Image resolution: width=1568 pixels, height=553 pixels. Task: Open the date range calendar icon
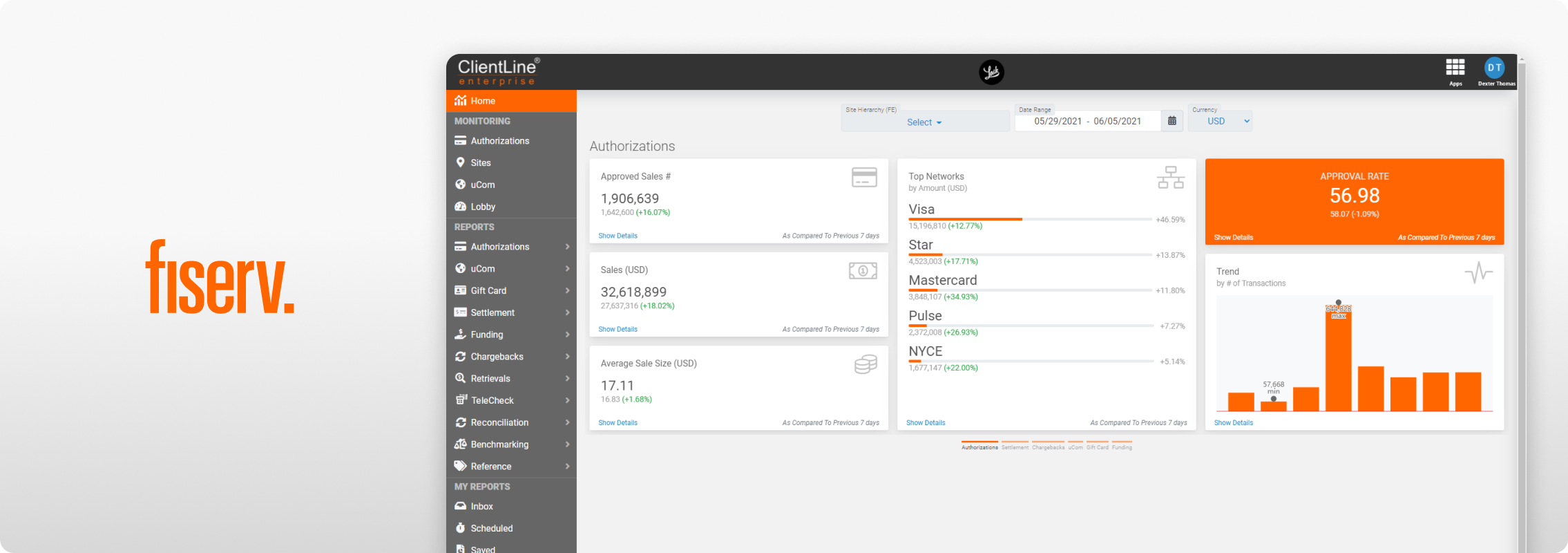point(1172,121)
